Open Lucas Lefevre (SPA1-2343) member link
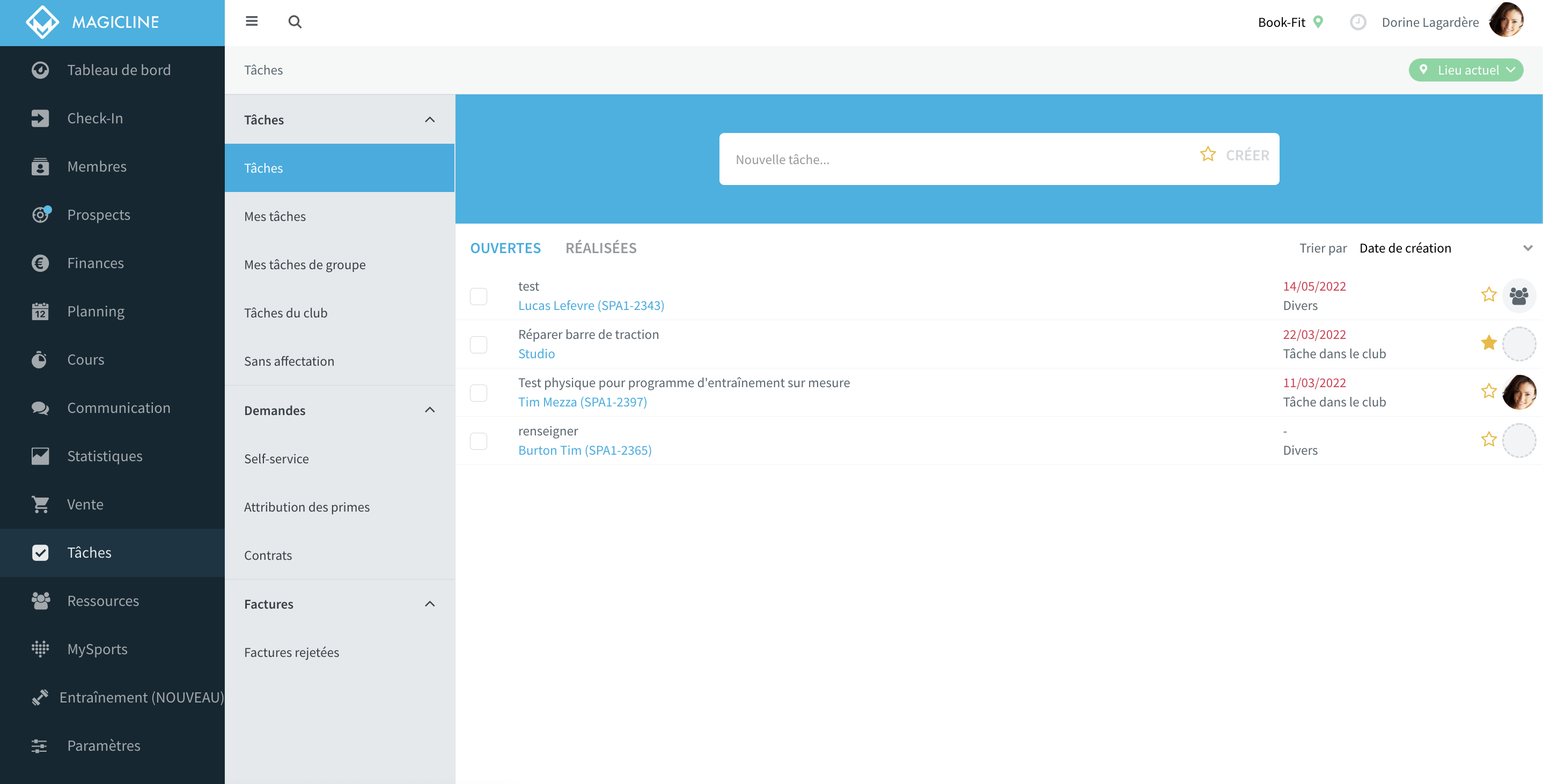 coord(591,306)
